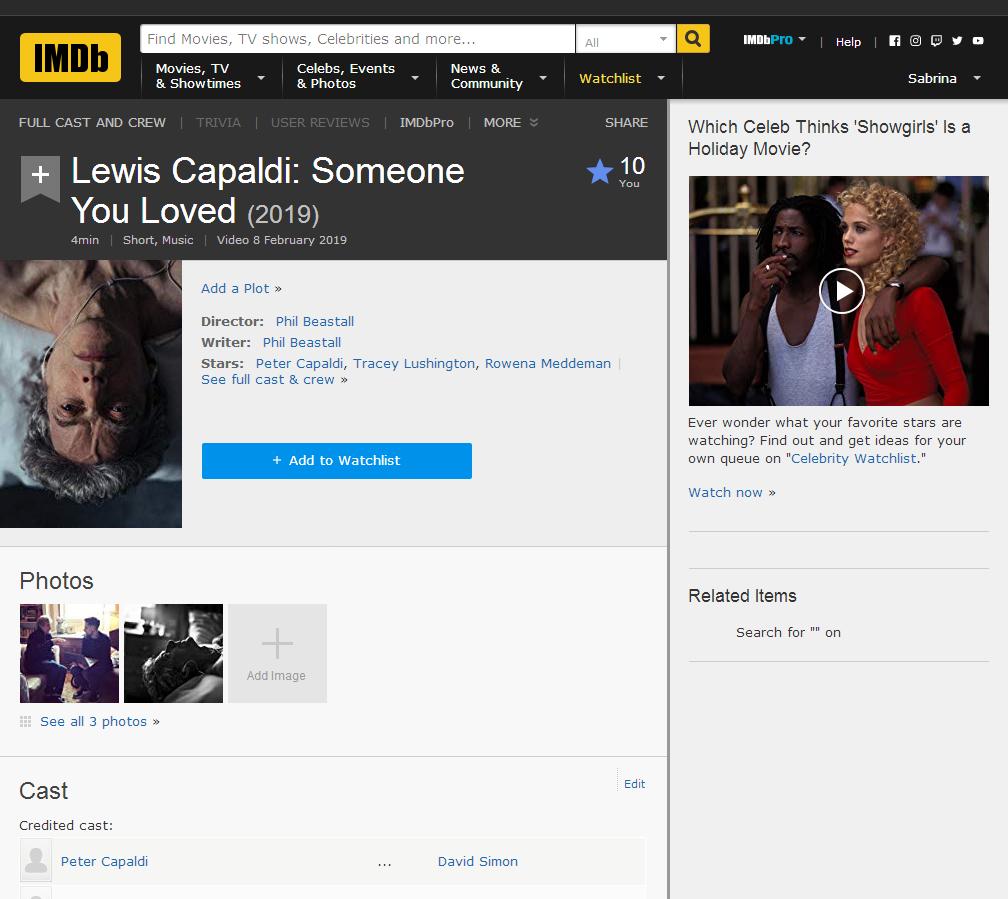
Task: Click Help in the header
Action: pos(848,42)
